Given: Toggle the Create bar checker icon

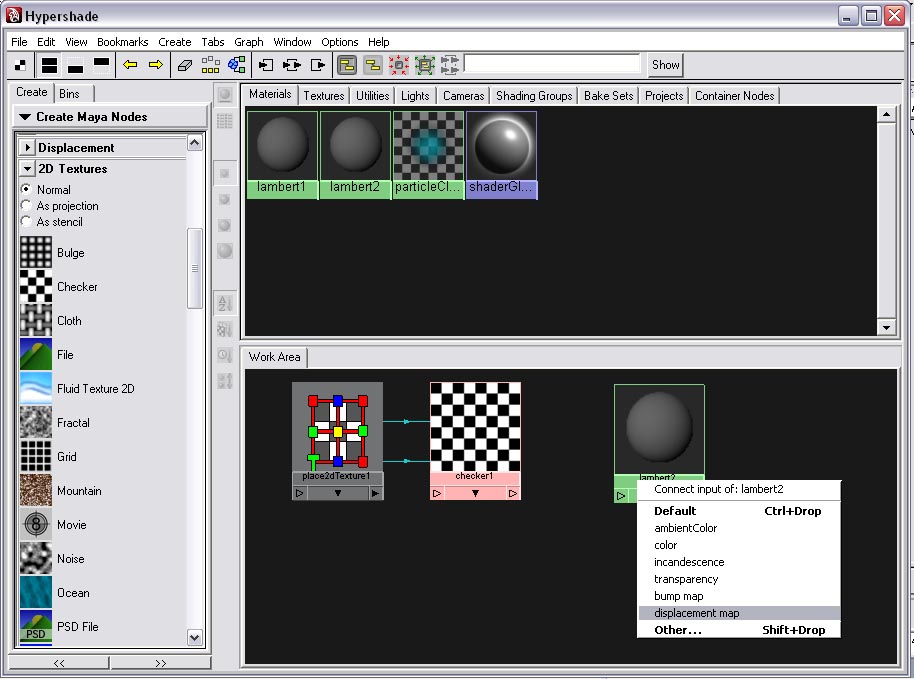Looking at the screenshot, I should 21,65.
